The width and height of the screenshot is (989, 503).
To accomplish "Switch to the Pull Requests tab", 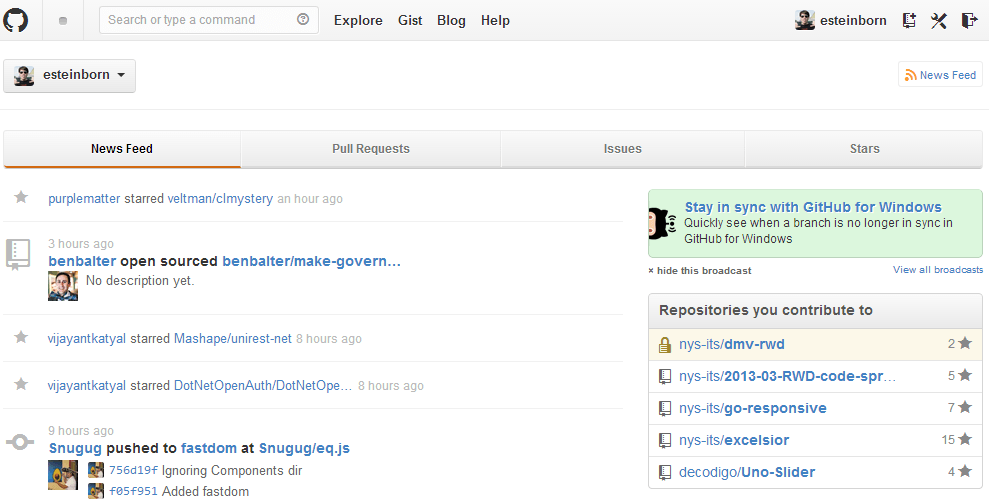I will (370, 149).
